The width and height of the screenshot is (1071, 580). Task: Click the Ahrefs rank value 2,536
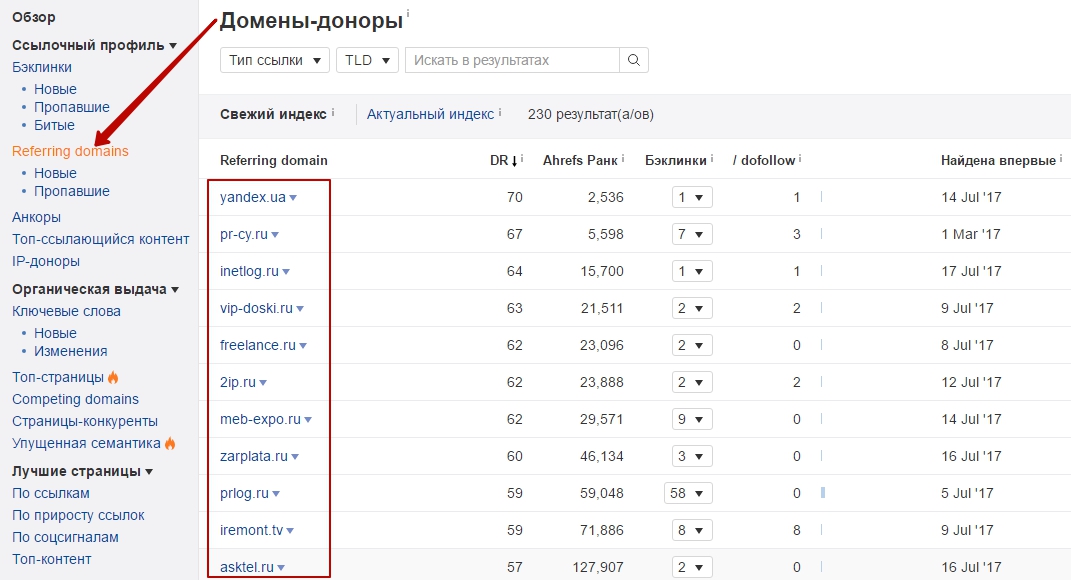click(x=605, y=197)
